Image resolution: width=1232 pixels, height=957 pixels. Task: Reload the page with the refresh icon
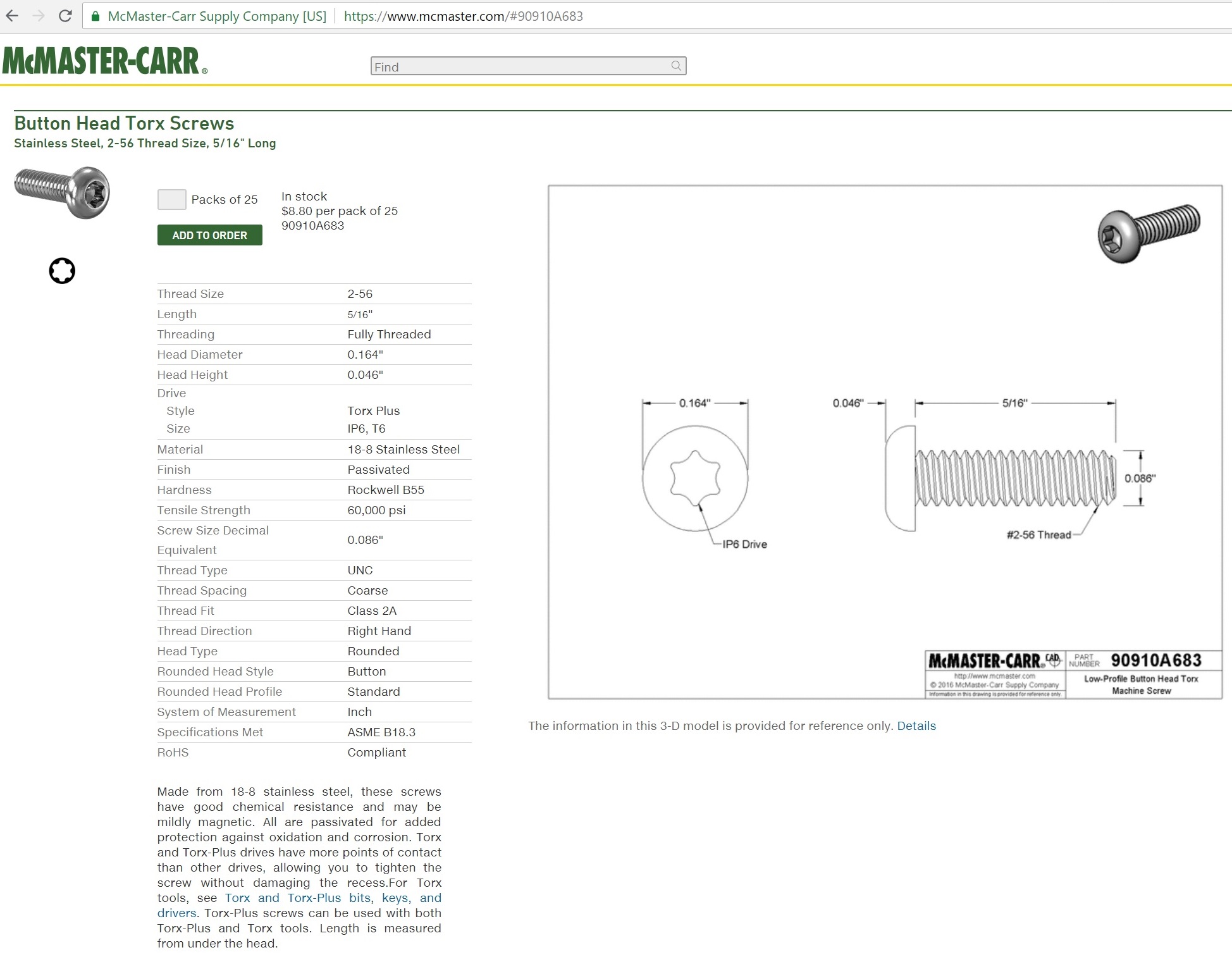[65, 16]
